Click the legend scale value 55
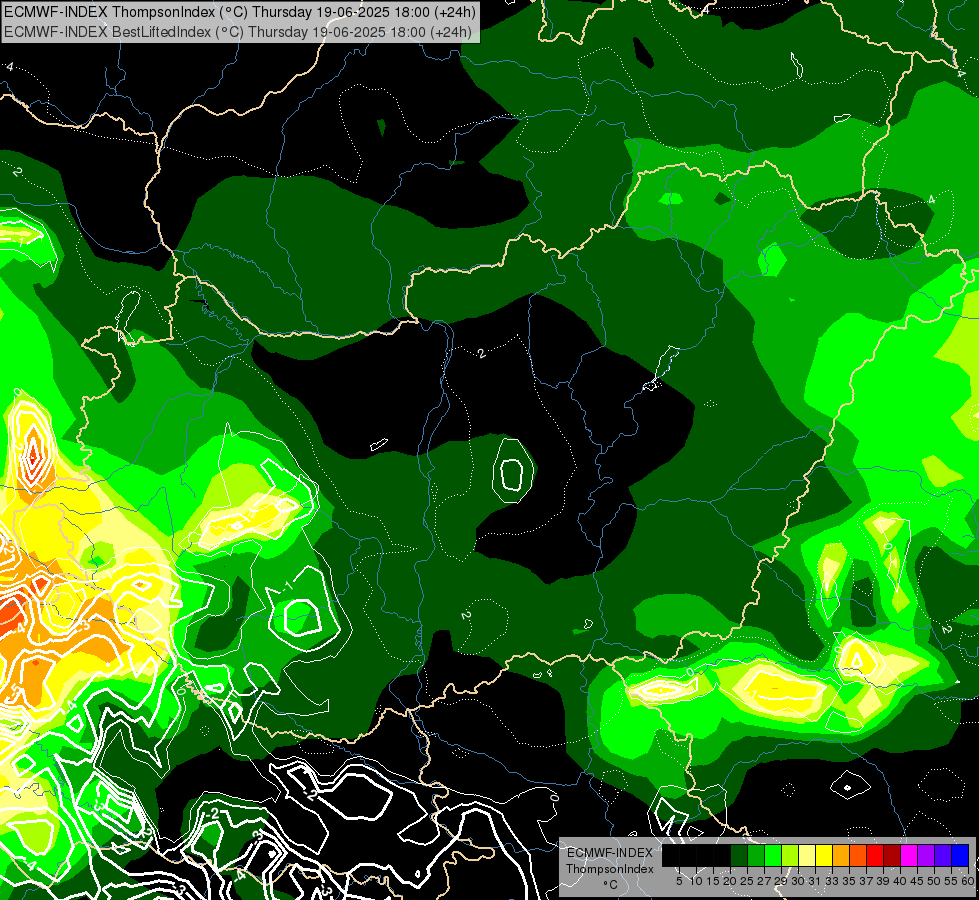This screenshot has height=900, width=979. click(951, 881)
